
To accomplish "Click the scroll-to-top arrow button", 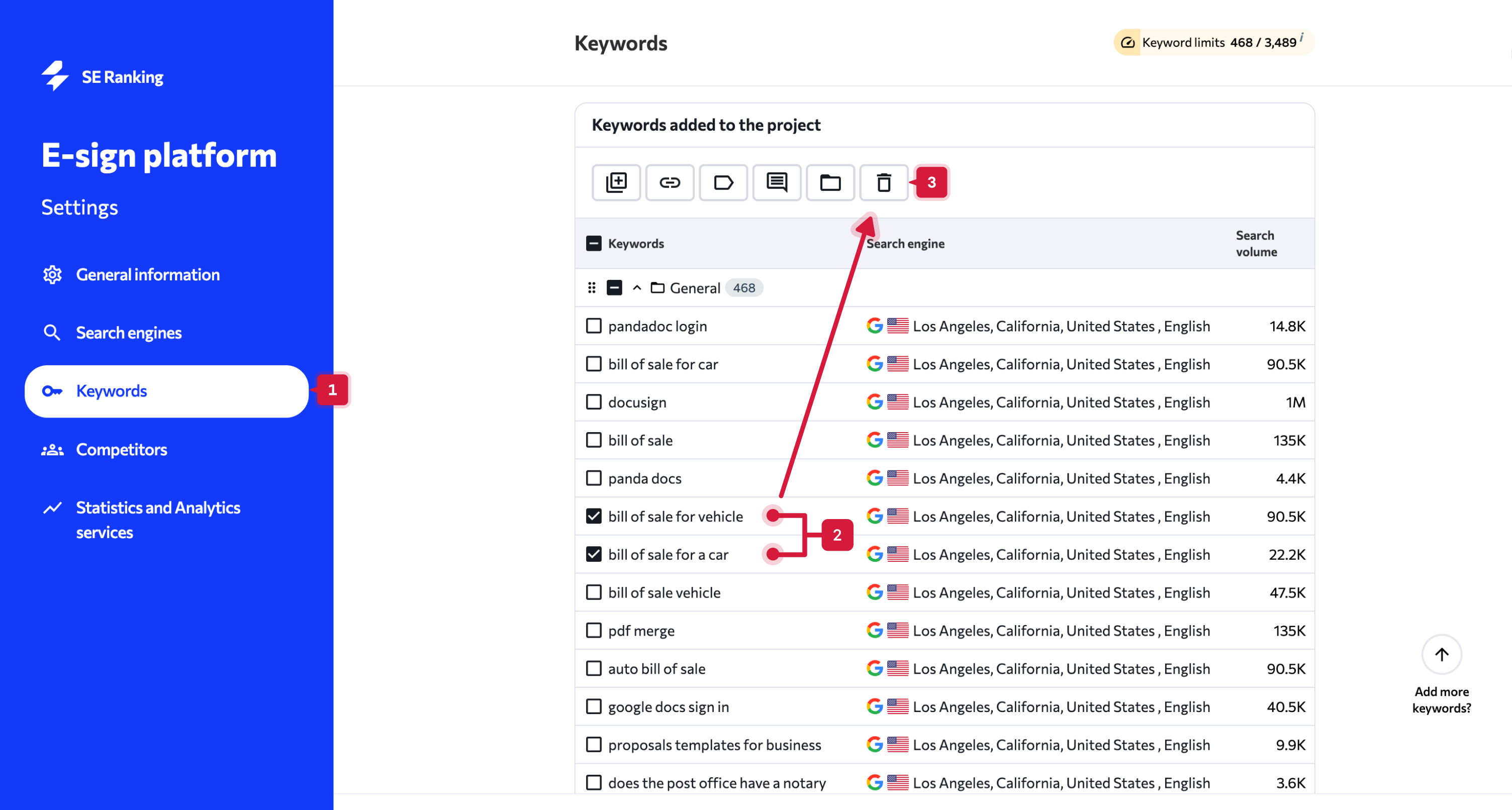I will [1441, 654].
